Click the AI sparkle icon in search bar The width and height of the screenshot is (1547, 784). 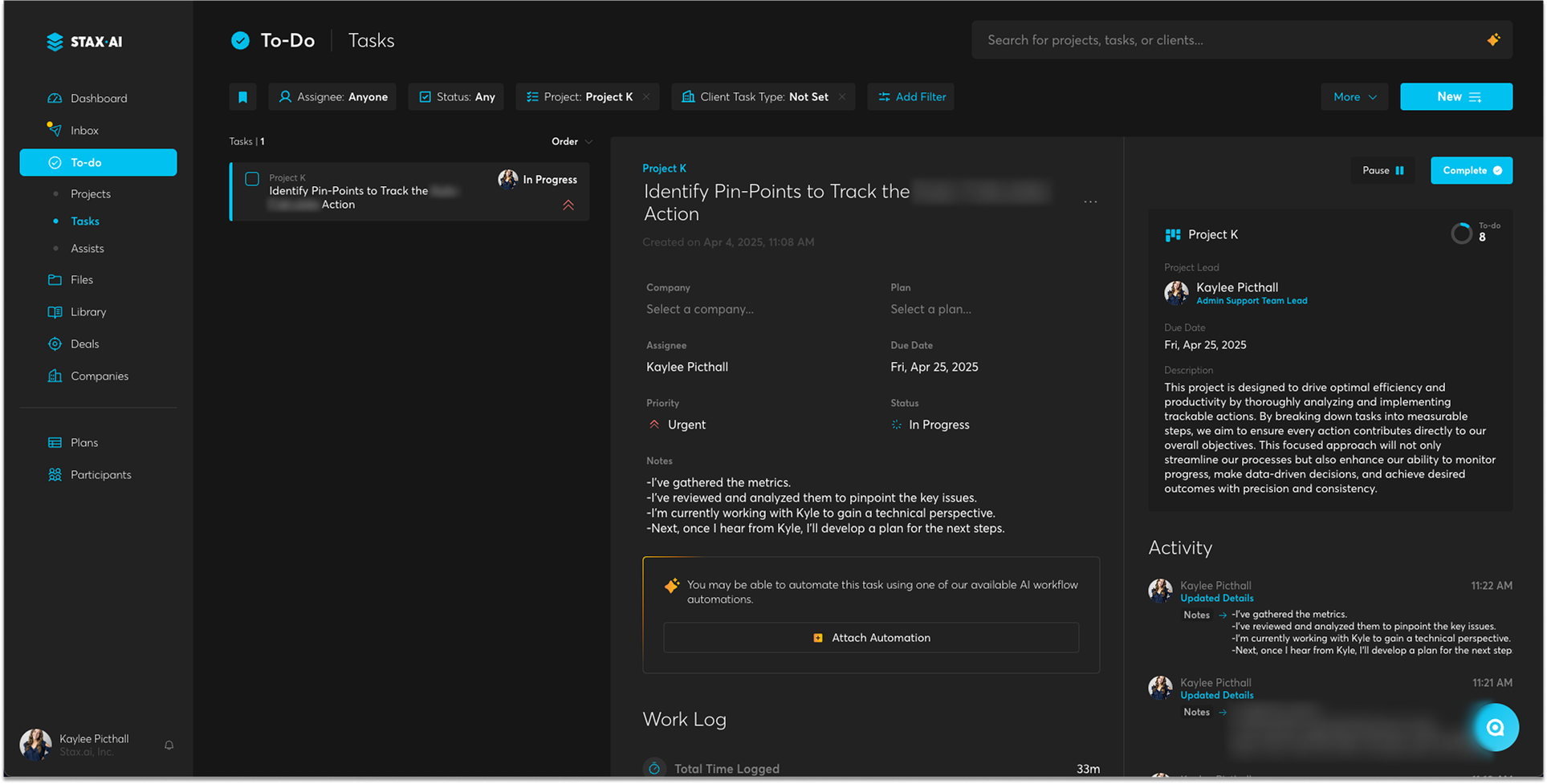point(1492,40)
